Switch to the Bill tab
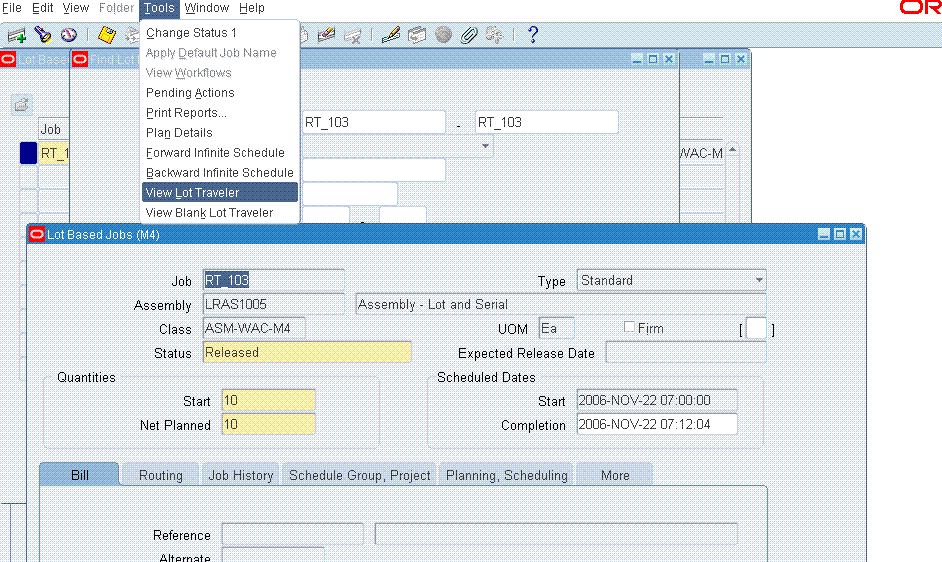The width and height of the screenshot is (942, 562). 79,475
